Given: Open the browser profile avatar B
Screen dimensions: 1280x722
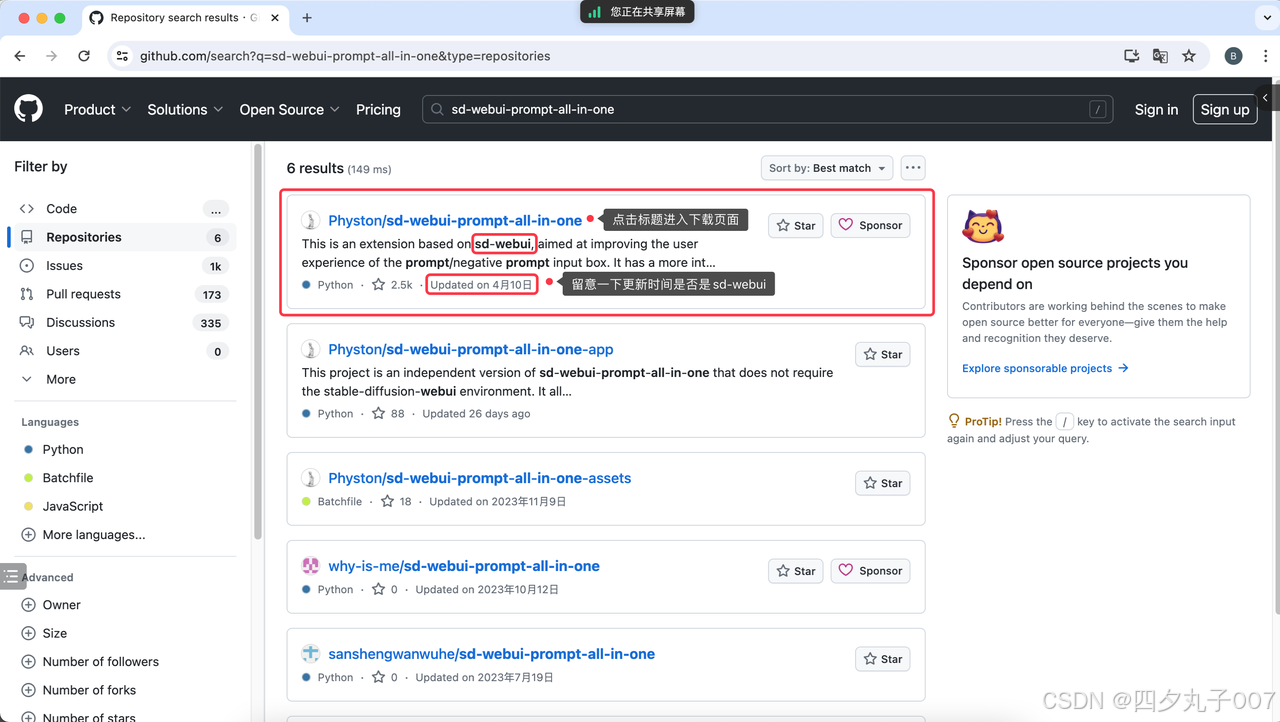Looking at the screenshot, I should (1234, 56).
